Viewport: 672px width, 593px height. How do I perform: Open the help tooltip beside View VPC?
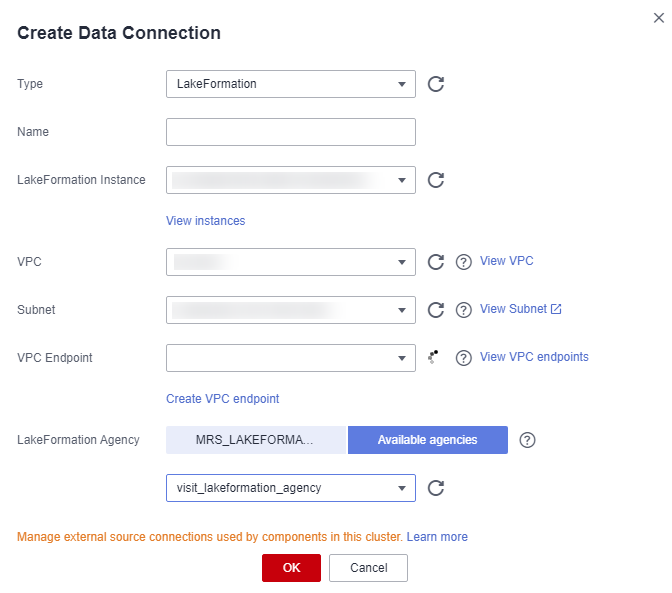(464, 262)
